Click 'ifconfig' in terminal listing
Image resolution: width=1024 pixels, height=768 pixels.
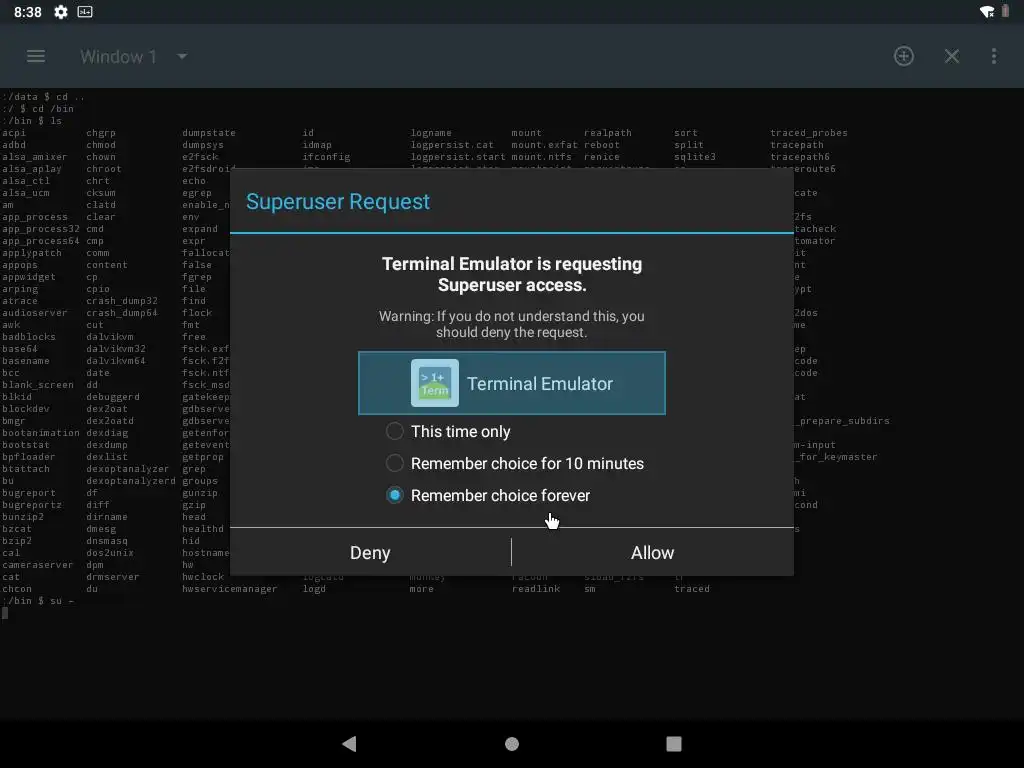[x=326, y=157]
